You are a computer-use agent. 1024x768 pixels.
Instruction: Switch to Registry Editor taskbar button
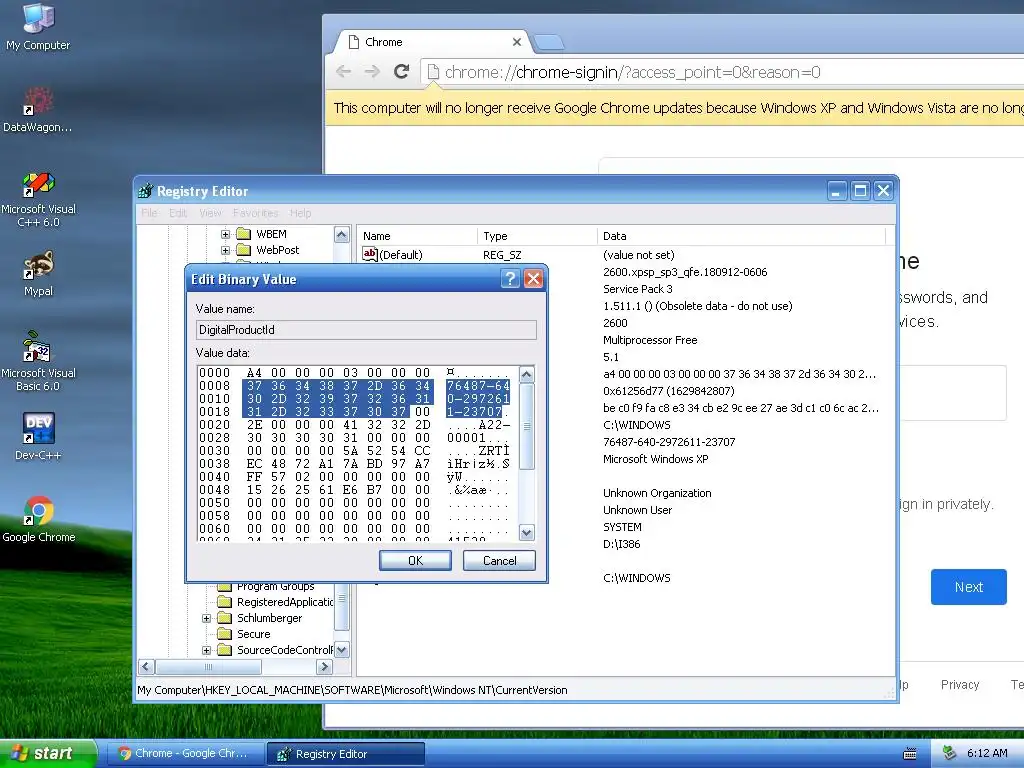click(x=346, y=753)
